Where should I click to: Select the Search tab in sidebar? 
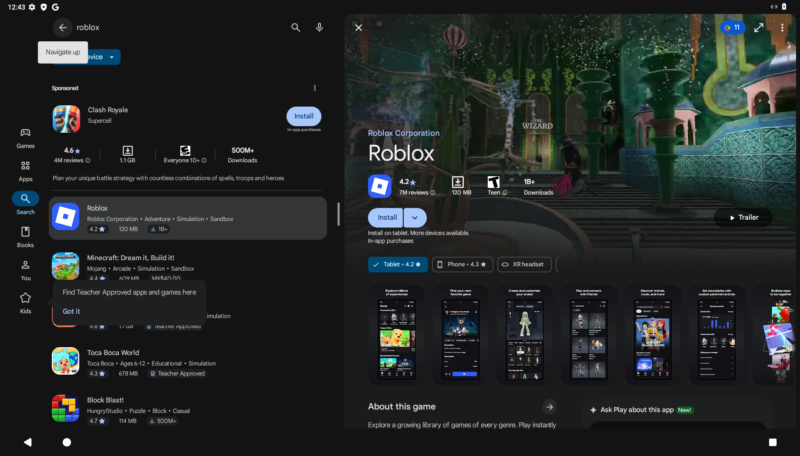[26, 204]
